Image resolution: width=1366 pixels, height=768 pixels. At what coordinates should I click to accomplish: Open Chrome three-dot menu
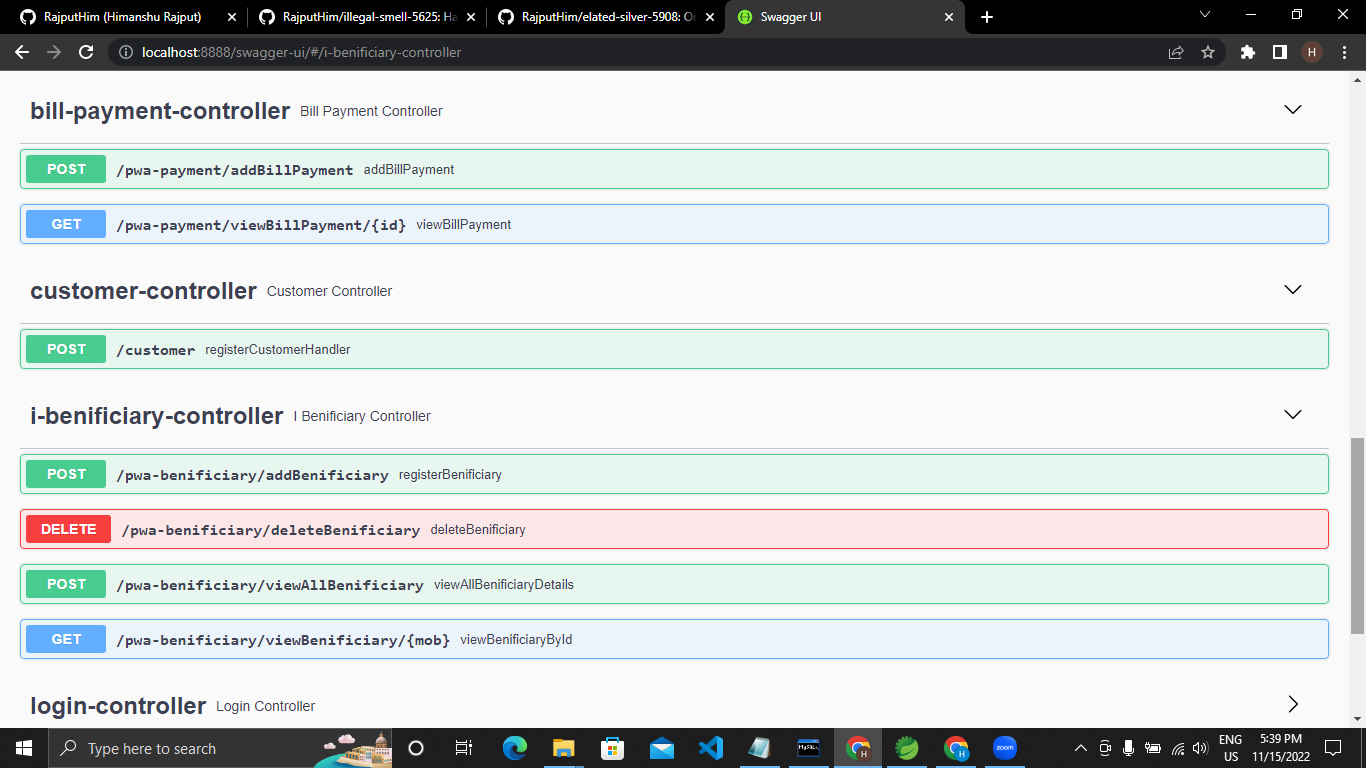click(x=1344, y=52)
